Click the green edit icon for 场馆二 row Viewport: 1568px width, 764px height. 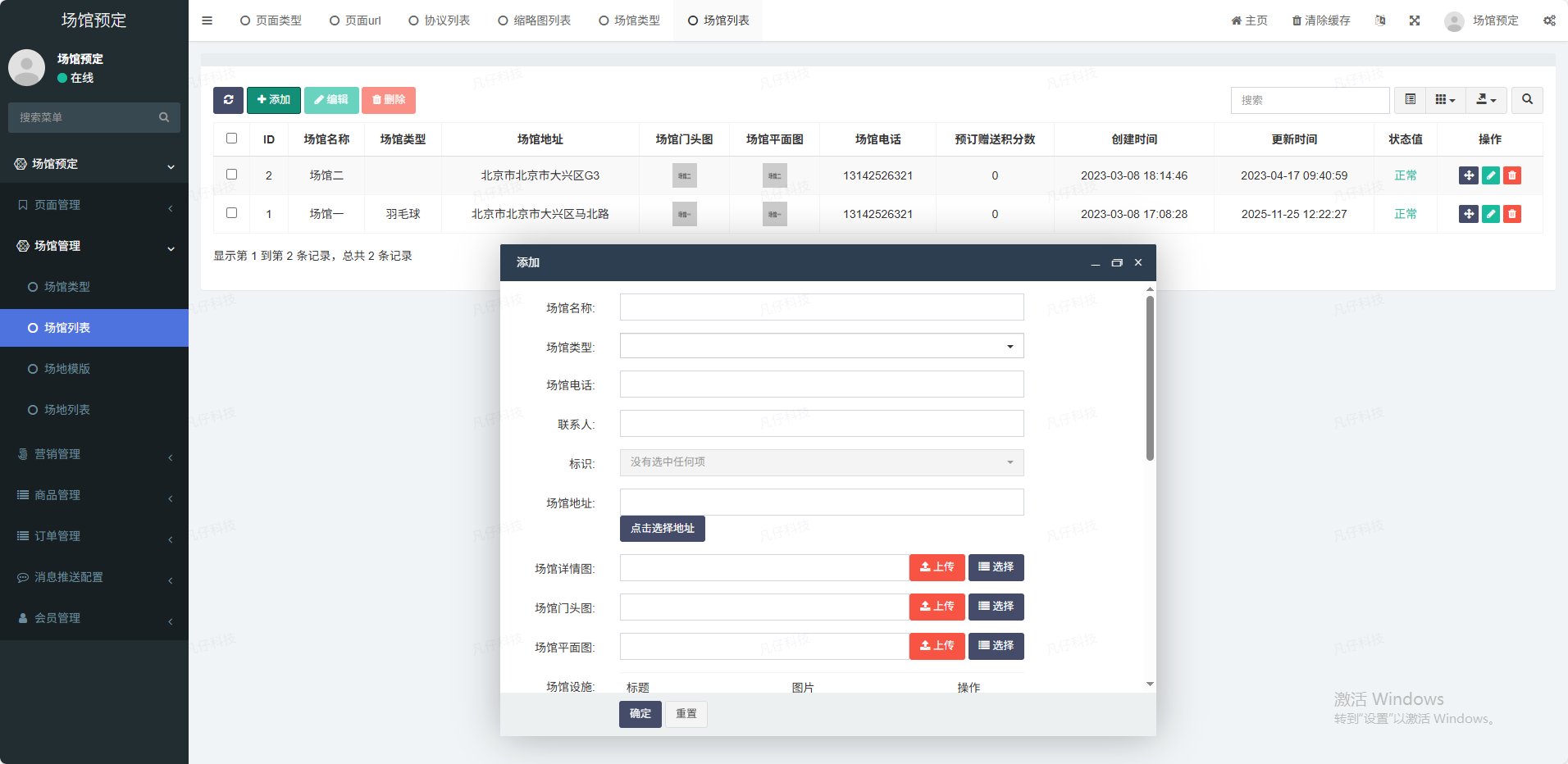click(x=1491, y=175)
